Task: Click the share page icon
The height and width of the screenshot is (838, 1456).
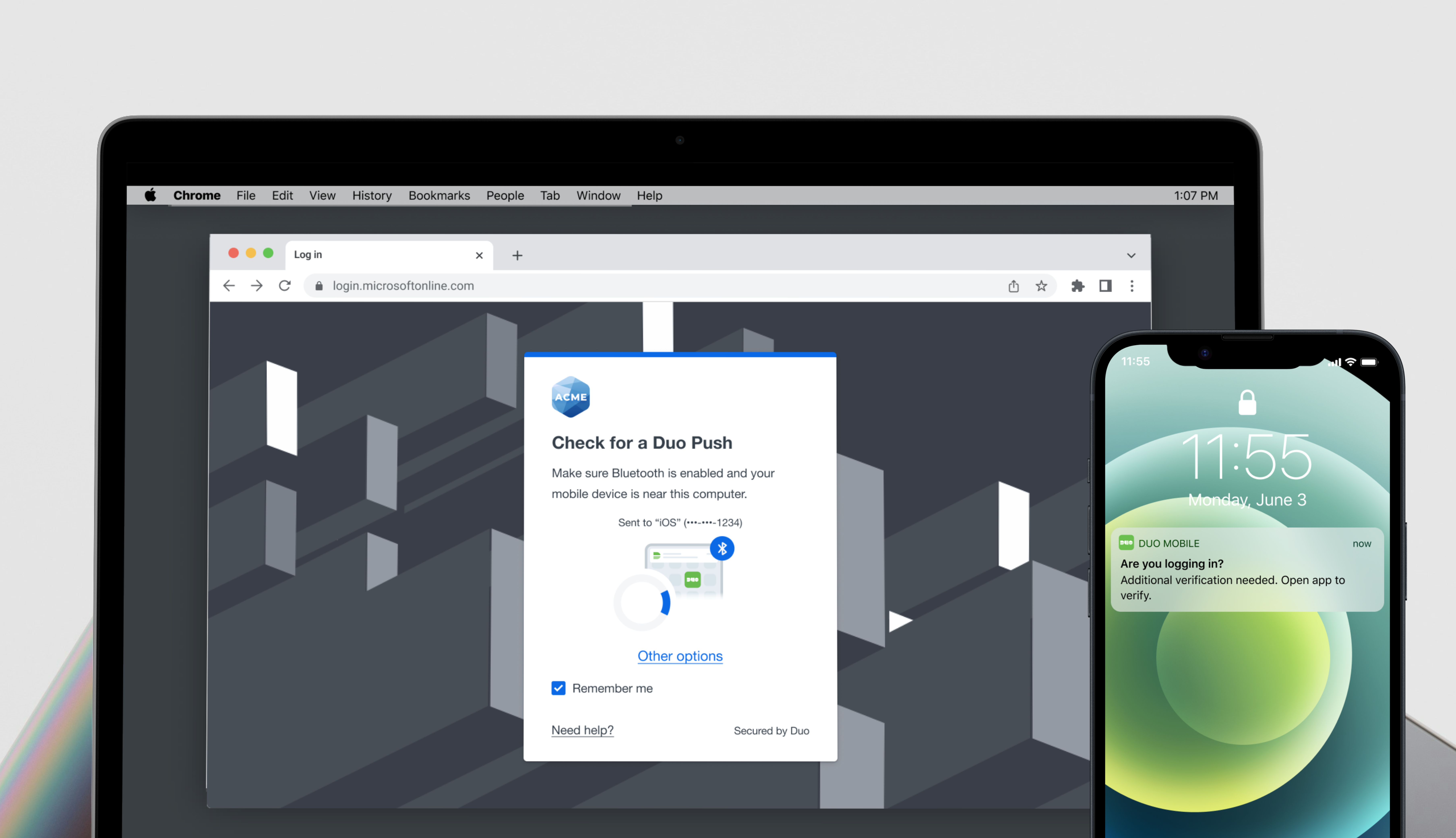Action: 1013,286
